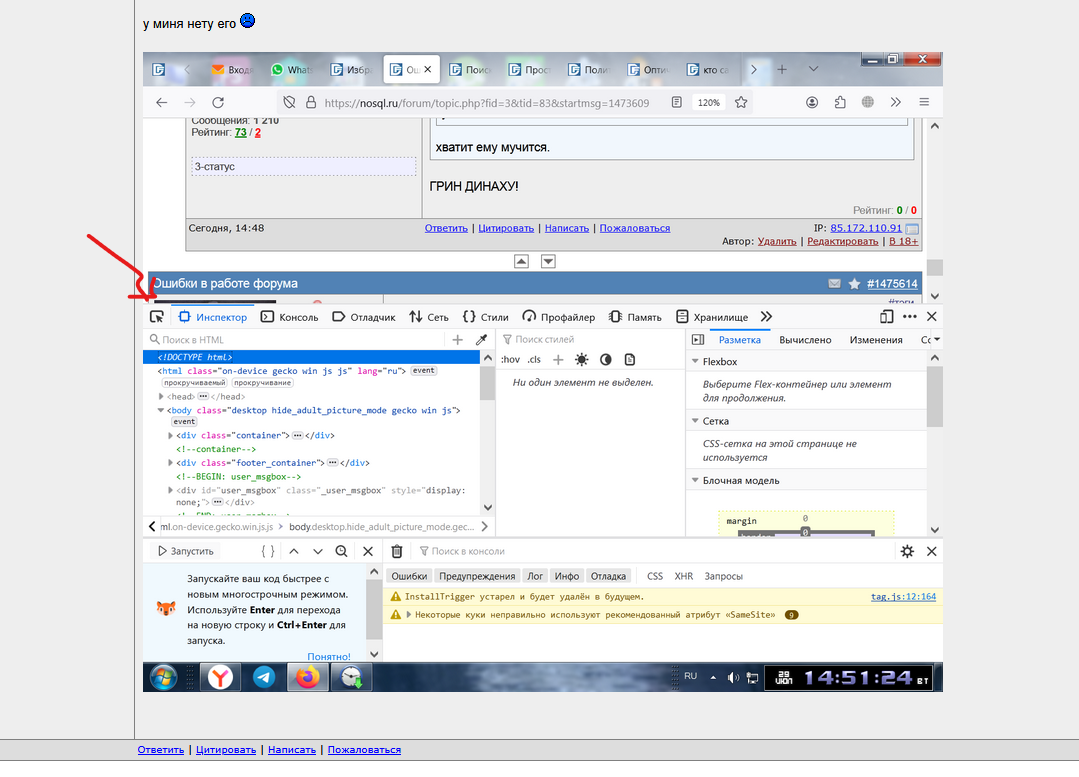Toggle responsive design mode icon
Image resolution: width=1079 pixels, height=777 pixels.
(x=886, y=317)
